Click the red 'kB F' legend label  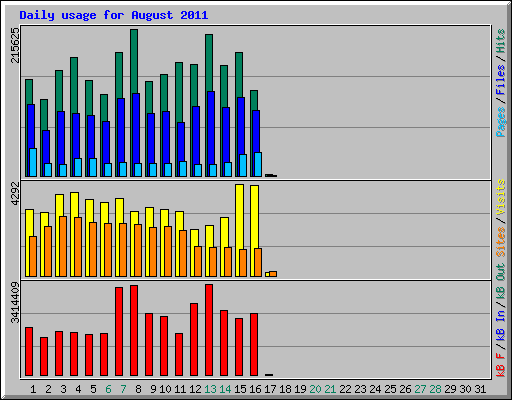pyautogui.click(x=500, y=364)
